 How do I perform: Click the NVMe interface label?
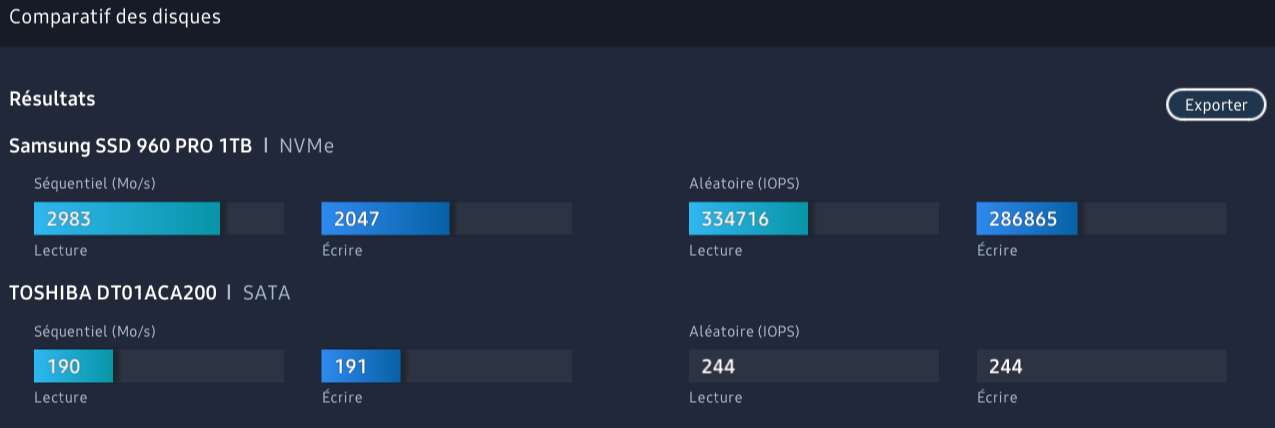coord(306,146)
